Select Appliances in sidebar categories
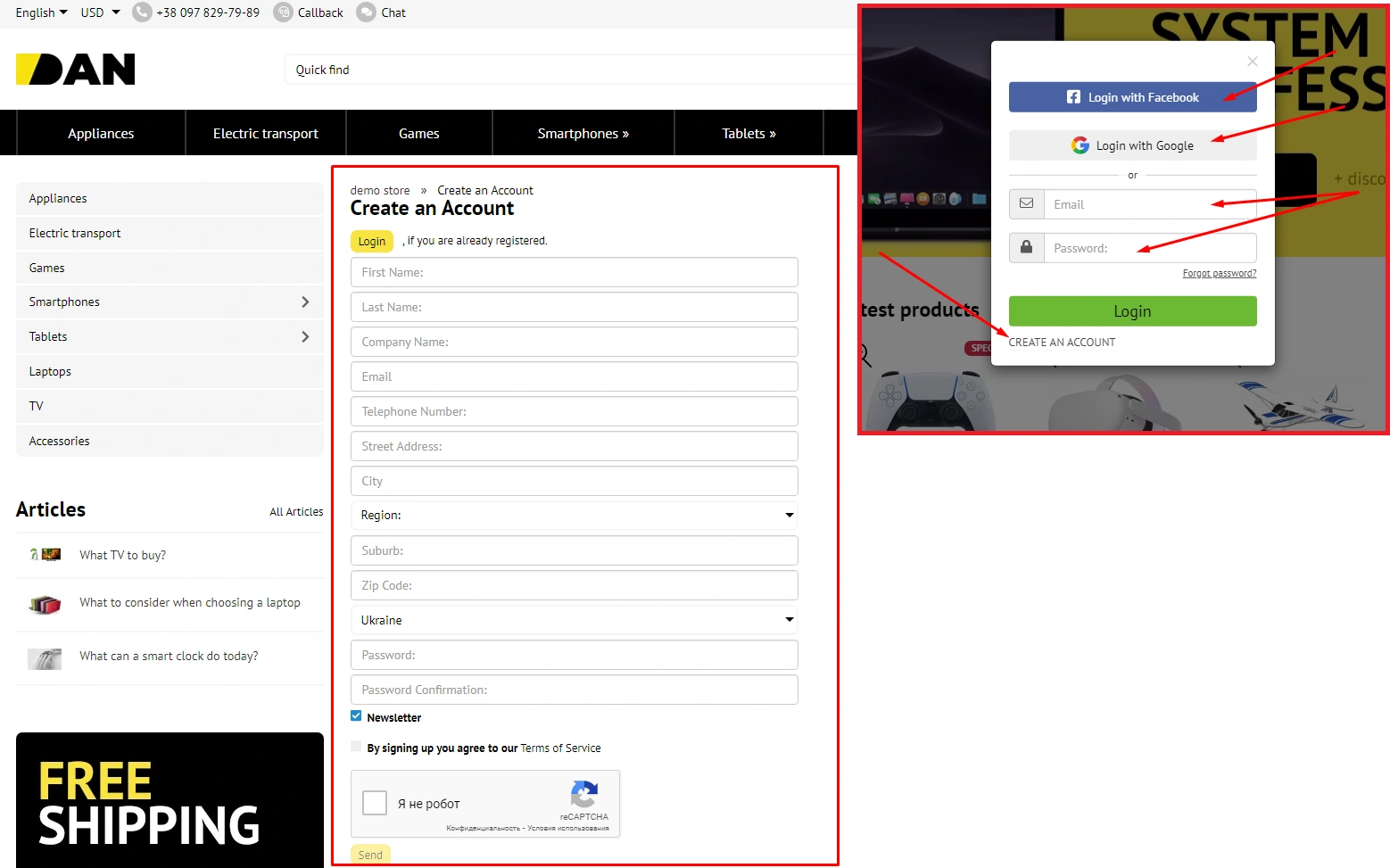The image size is (1398, 868). click(x=170, y=199)
